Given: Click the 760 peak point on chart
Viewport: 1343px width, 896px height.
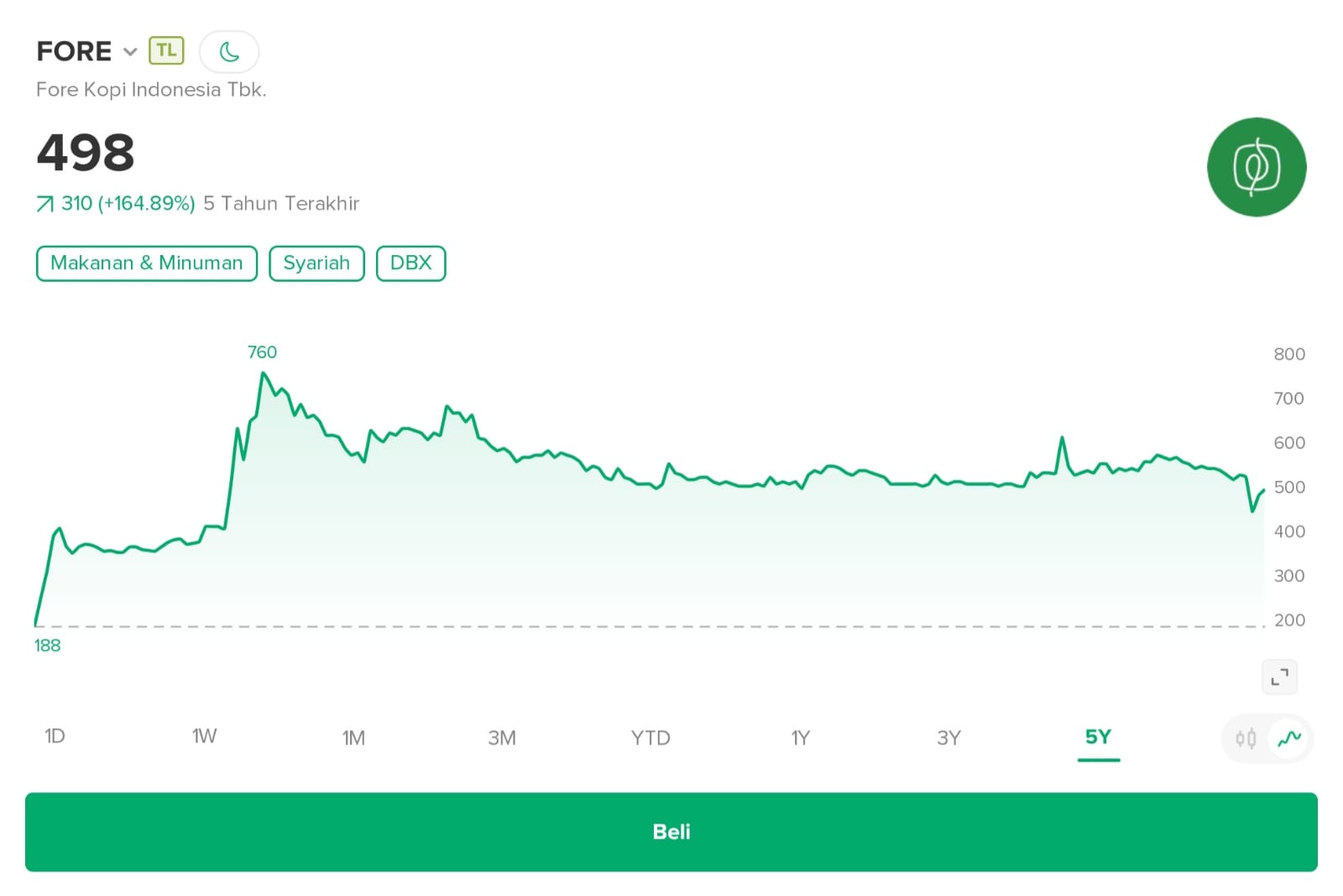Looking at the screenshot, I should point(264,373).
